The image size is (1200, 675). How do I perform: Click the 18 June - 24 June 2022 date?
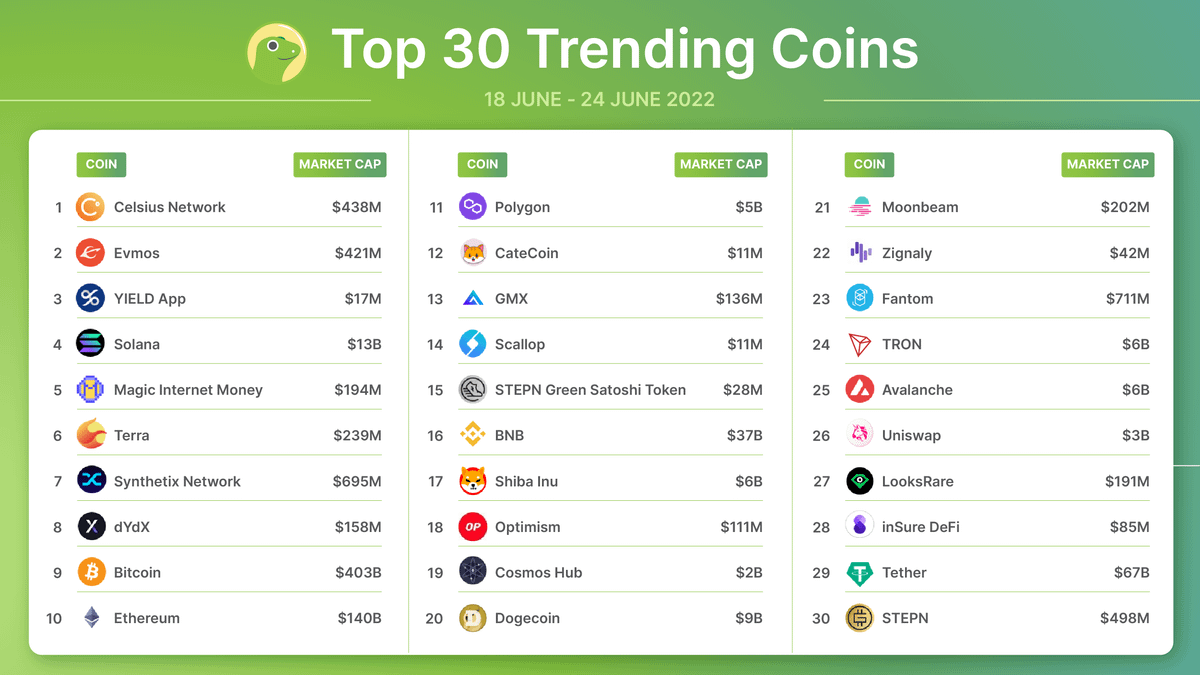(x=599, y=100)
